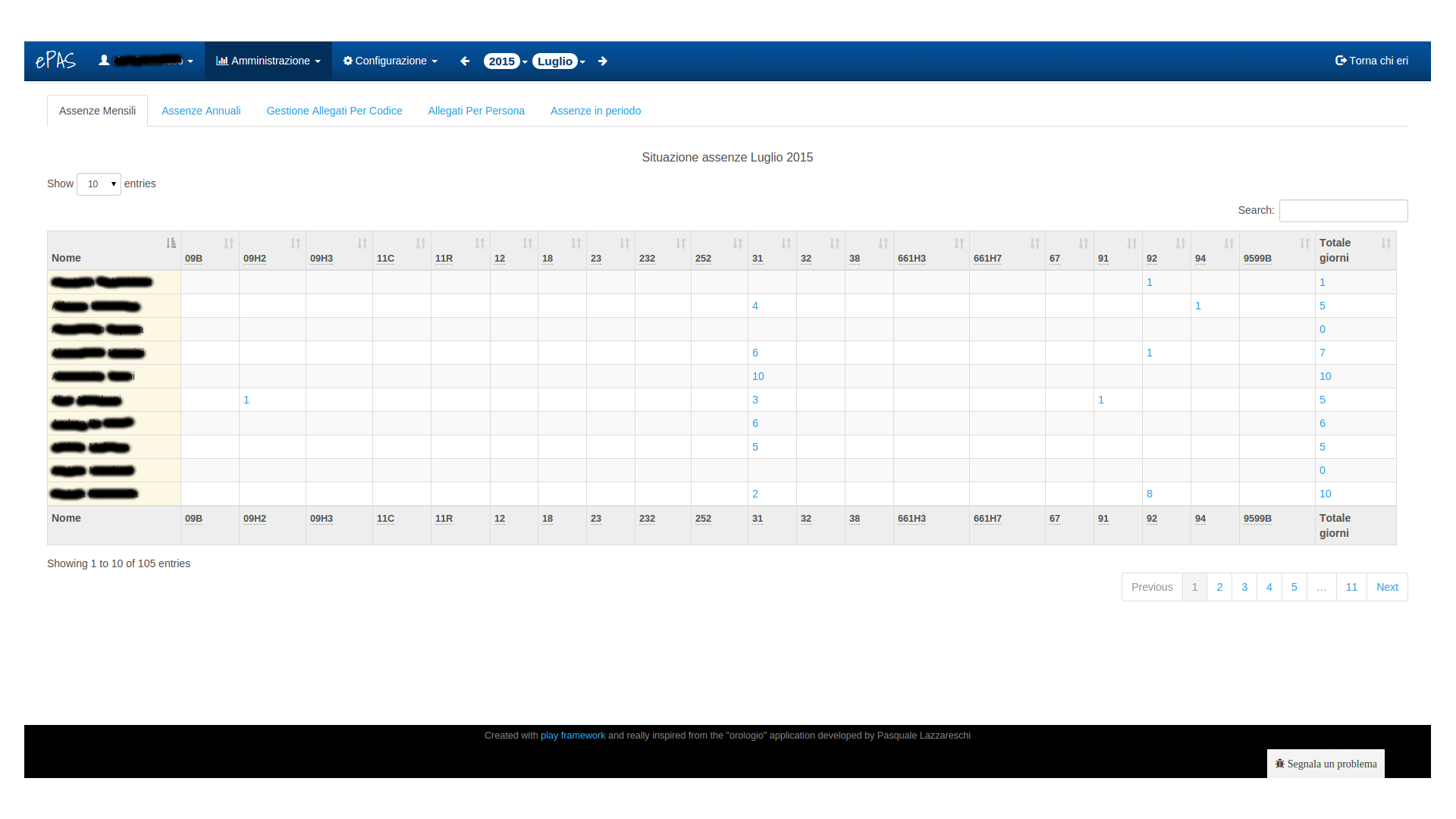
Task: Focus the Search input field
Action: coord(1343,211)
